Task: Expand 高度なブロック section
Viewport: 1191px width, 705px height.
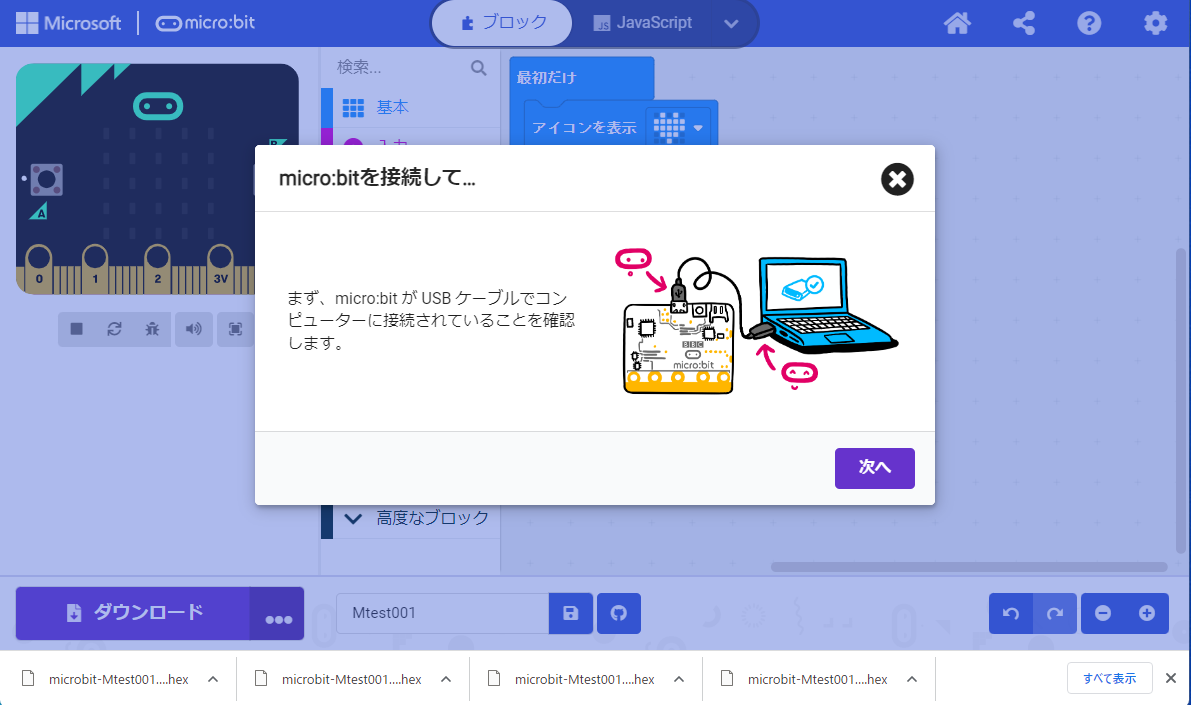Action: 410,518
